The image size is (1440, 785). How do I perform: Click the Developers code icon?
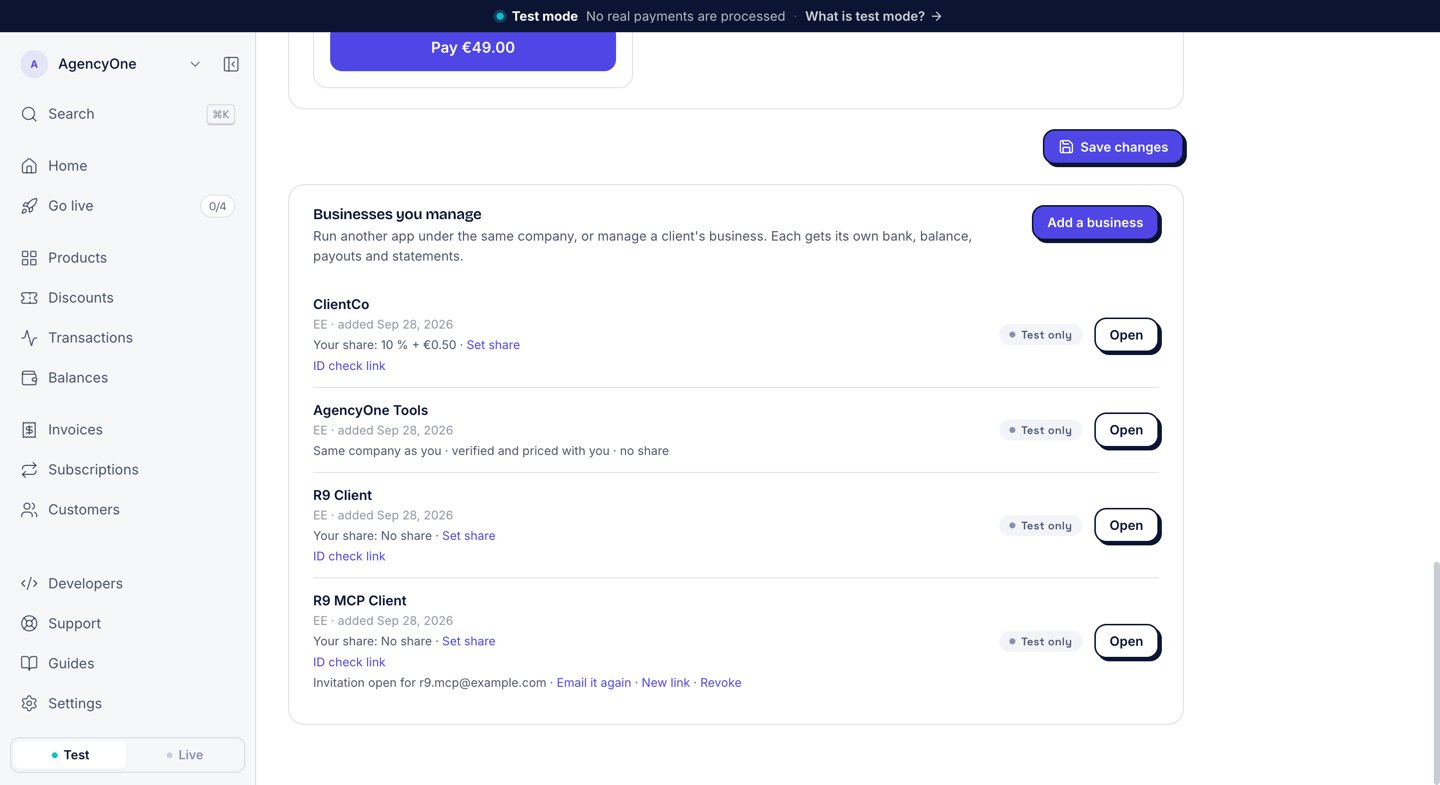coord(29,584)
